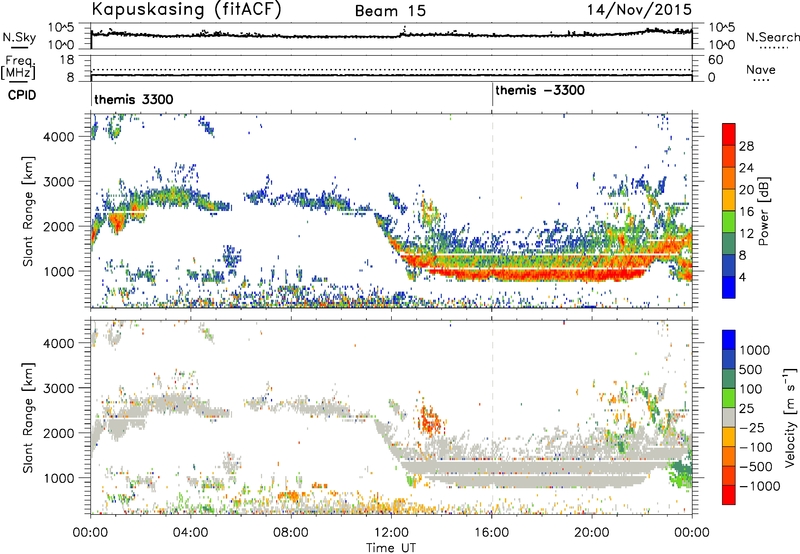Select the 'Beam 15' header label
This screenshot has width=800, height=554.
coord(390,11)
